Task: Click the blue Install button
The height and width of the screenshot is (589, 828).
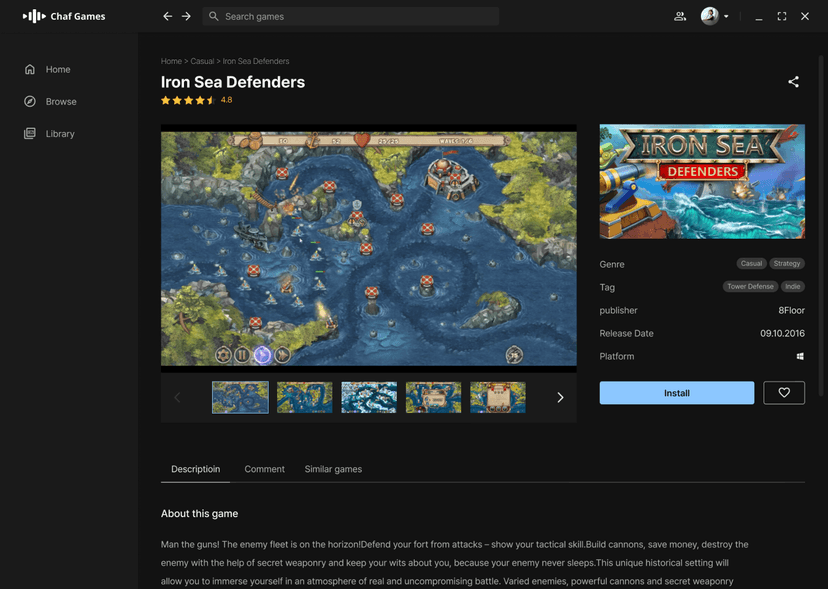Action: coord(676,392)
